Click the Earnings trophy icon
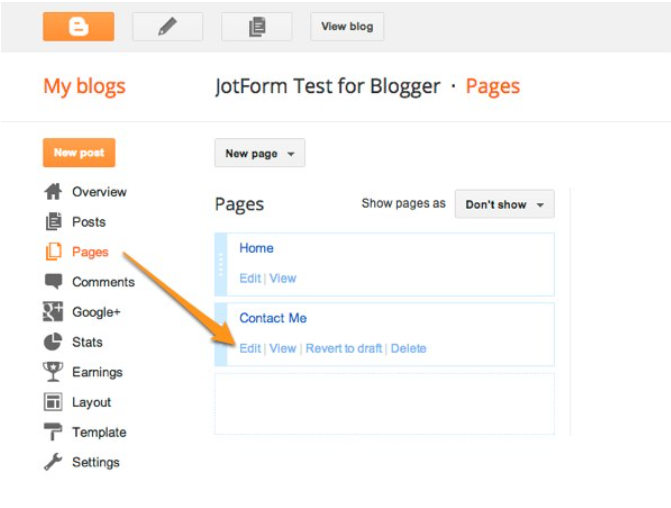 pos(53,371)
